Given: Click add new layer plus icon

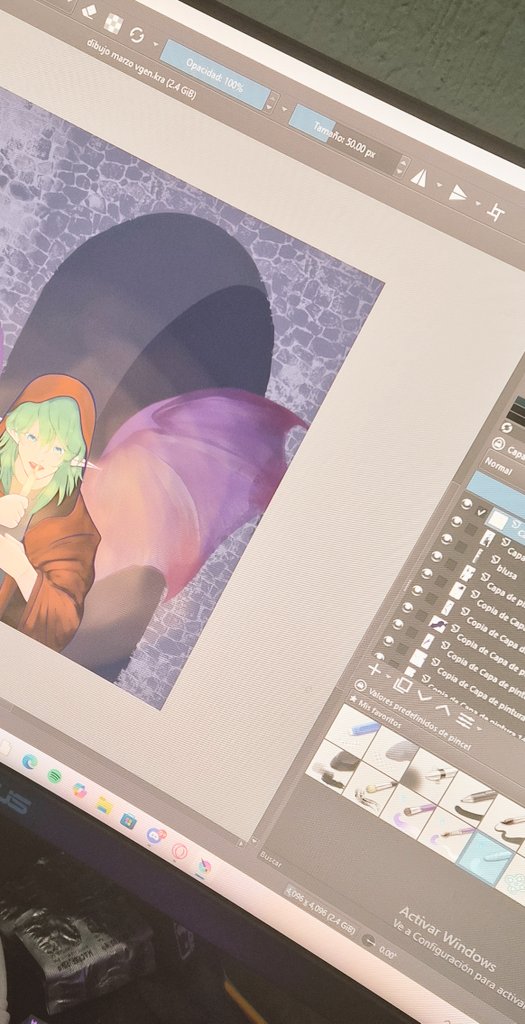Looking at the screenshot, I should 374,669.
